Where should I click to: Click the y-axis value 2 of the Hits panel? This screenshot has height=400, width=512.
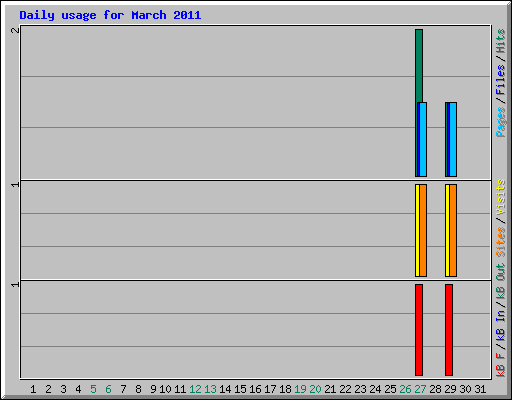pos(15,30)
